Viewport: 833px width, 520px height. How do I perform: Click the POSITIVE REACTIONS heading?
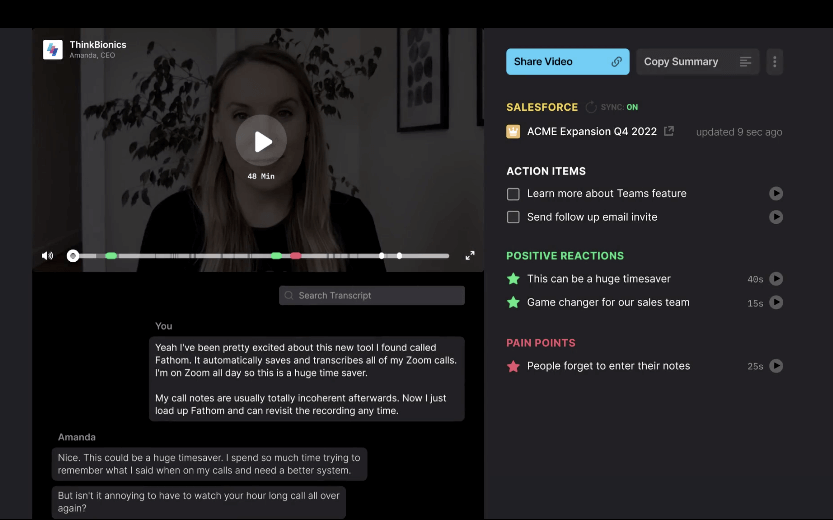click(565, 256)
